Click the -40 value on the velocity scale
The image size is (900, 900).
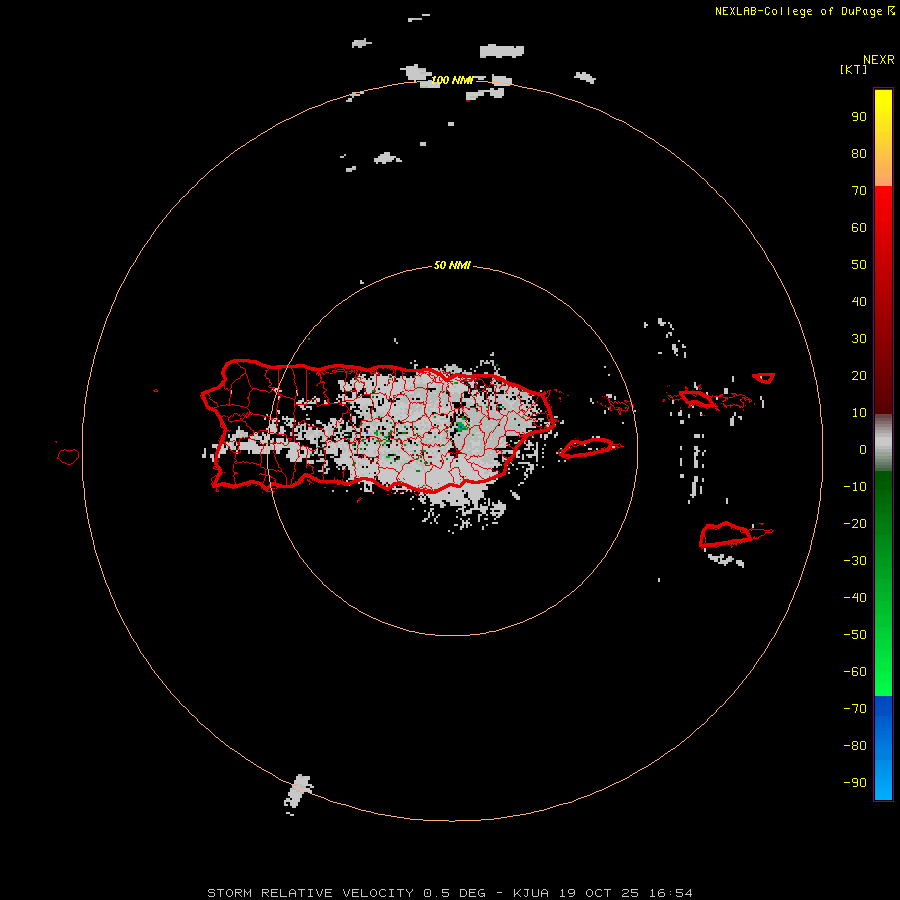tap(855, 598)
